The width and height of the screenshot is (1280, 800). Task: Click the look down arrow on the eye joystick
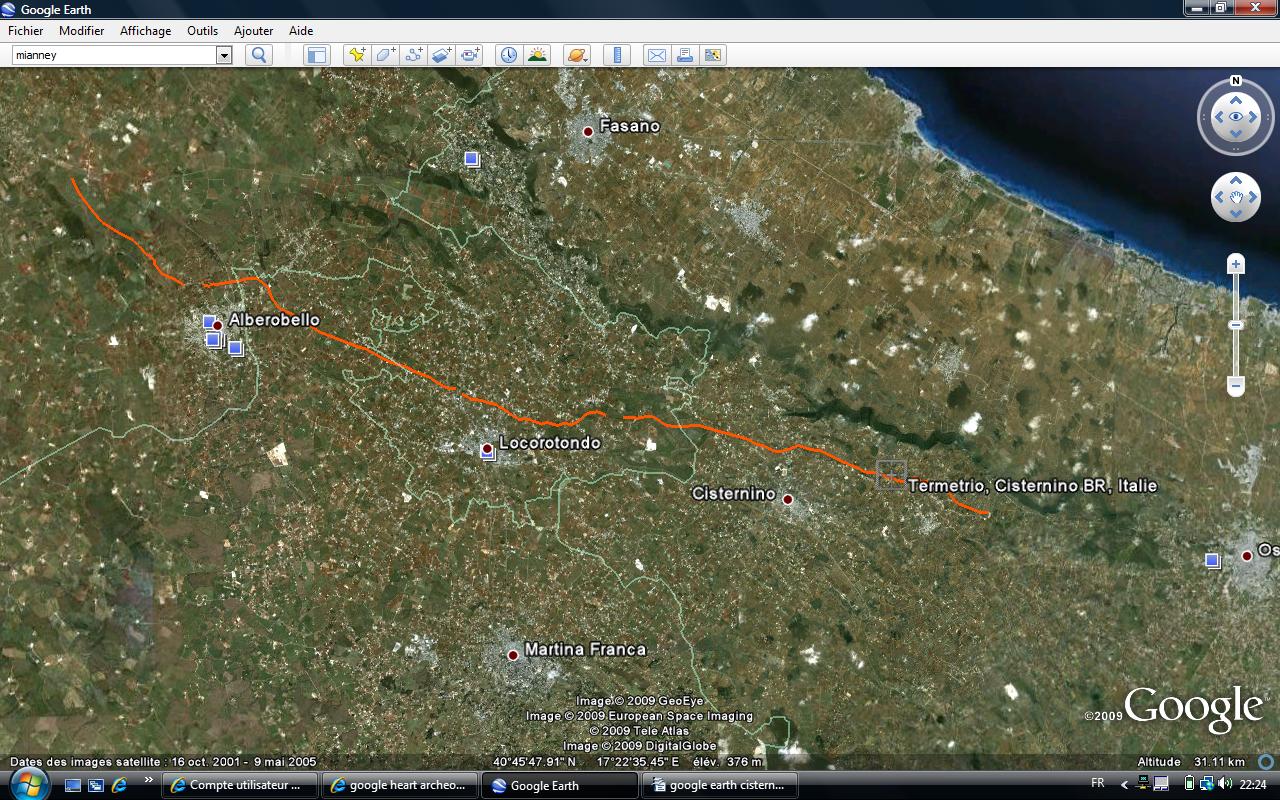pyautogui.click(x=1236, y=135)
